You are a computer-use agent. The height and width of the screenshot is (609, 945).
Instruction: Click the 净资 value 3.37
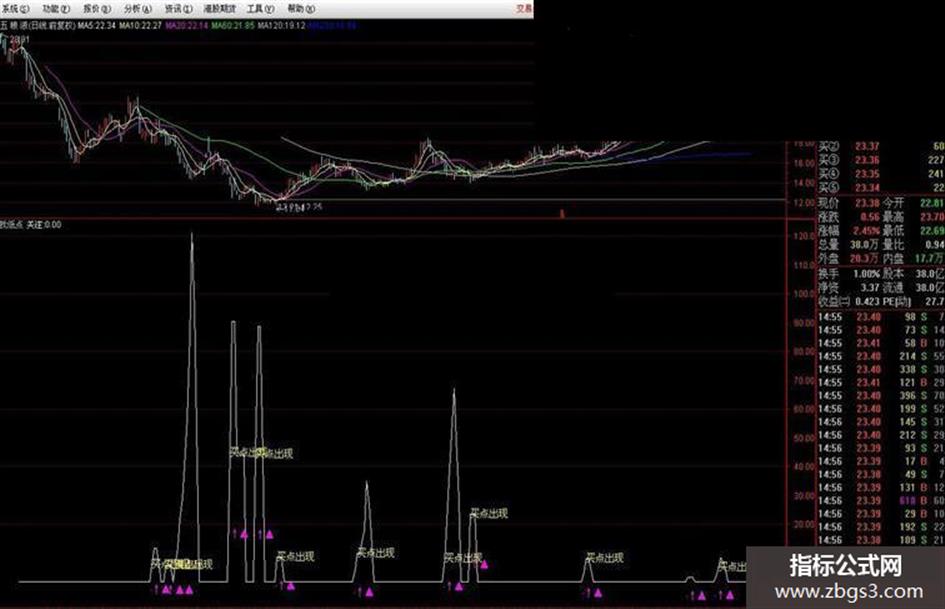[x=870, y=287]
